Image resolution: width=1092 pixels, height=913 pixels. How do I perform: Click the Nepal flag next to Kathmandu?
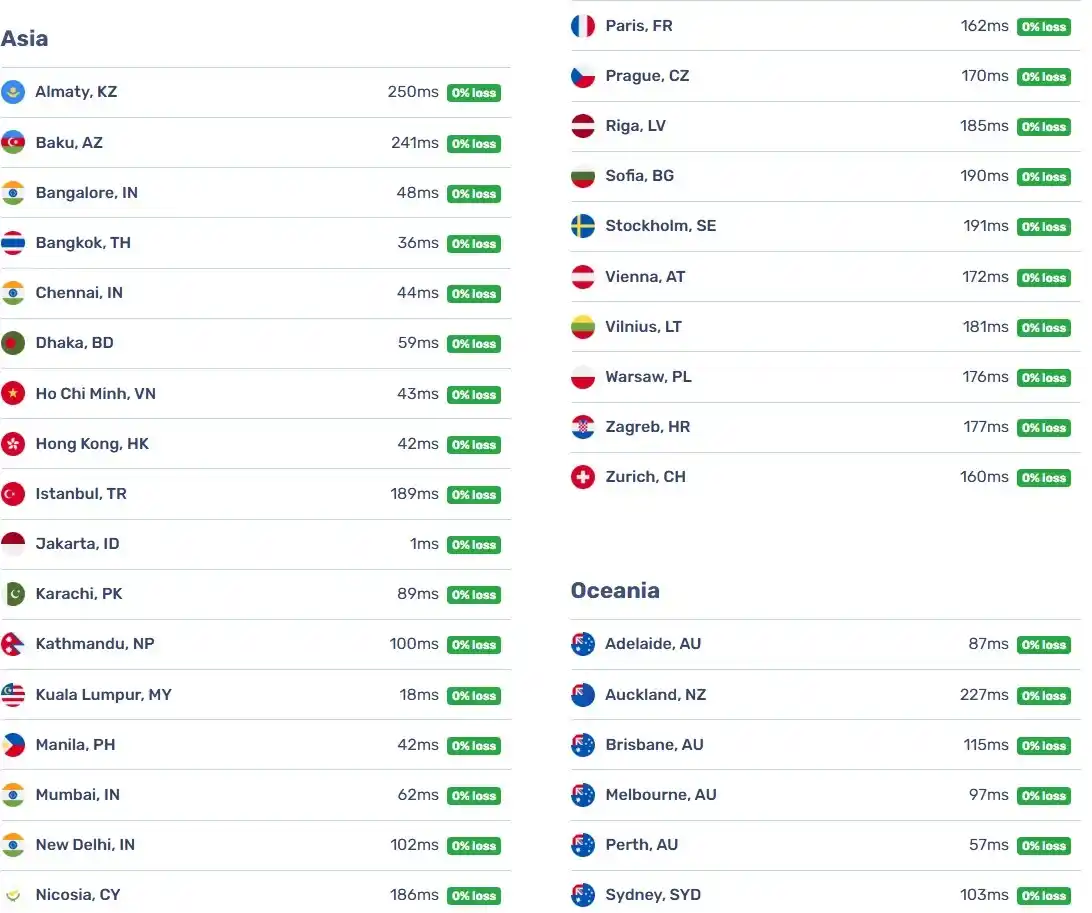(x=13, y=644)
